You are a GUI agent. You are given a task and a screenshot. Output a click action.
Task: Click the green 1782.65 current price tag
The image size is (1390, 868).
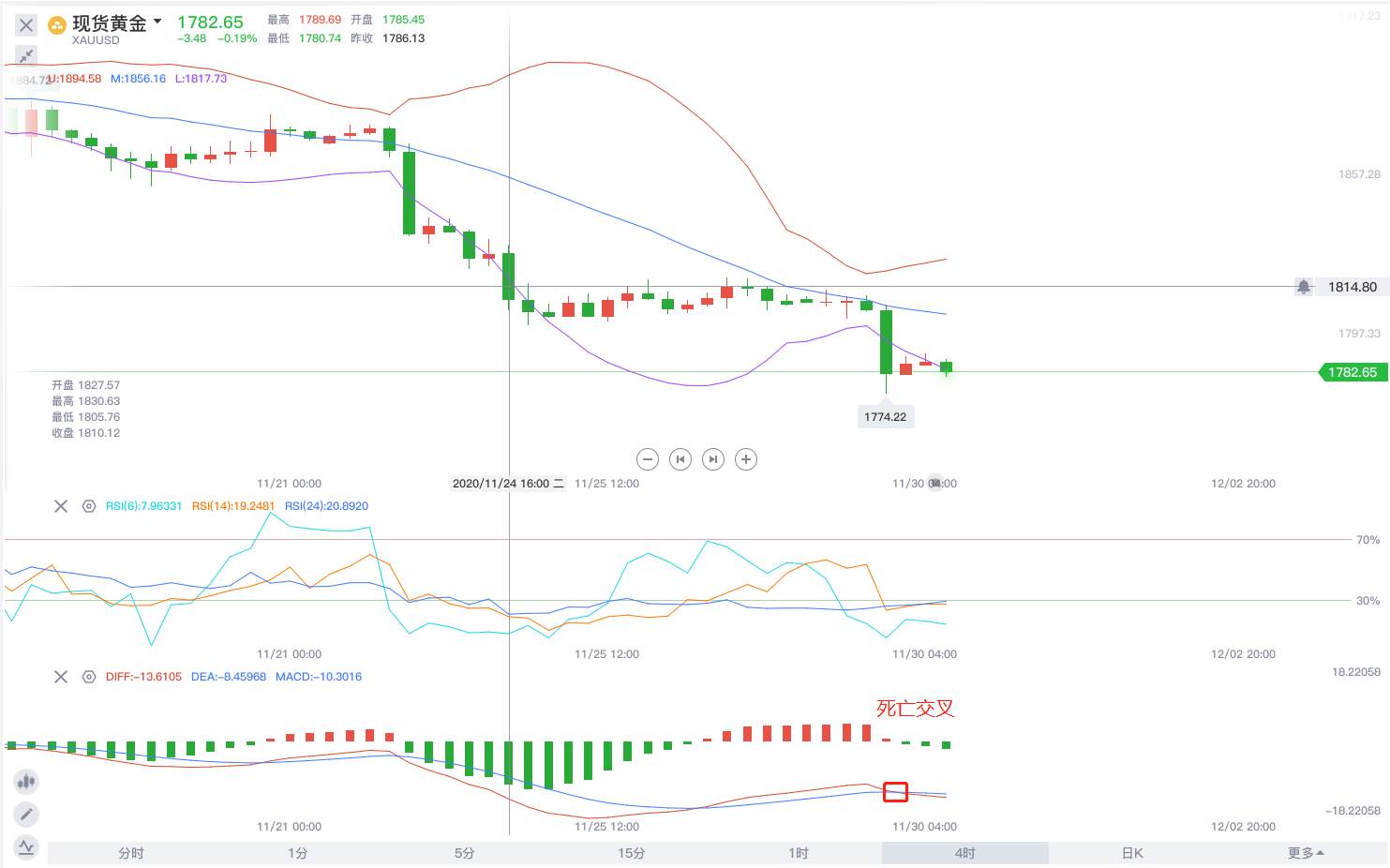point(1353,372)
